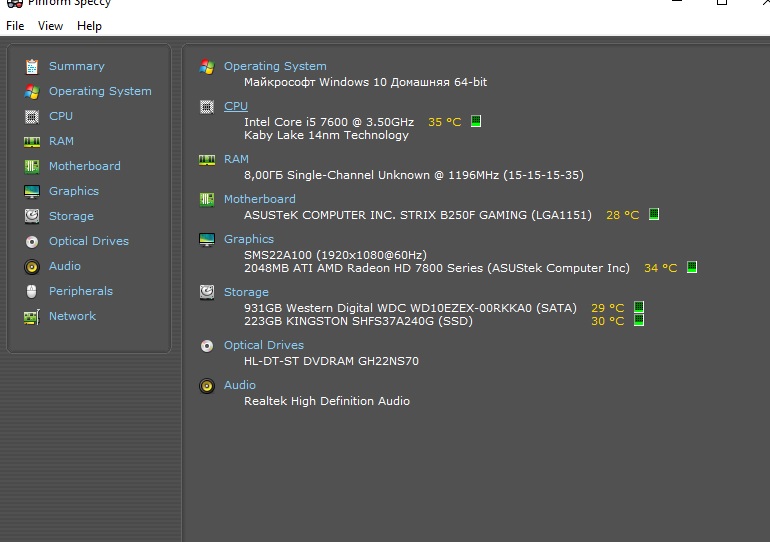Click the CPU chip icon in summary panel
Viewport: 770px width, 542px height.
pyautogui.click(x=207, y=107)
